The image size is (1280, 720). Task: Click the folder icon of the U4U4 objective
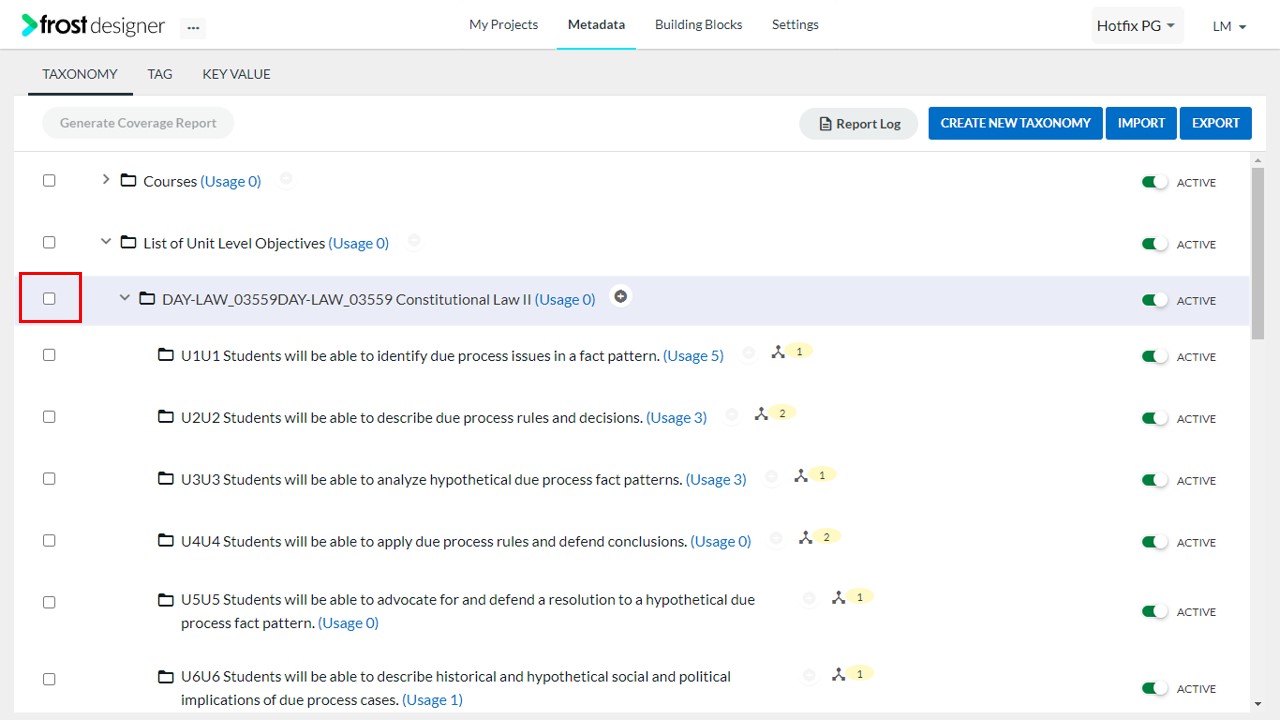pyautogui.click(x=166, y=541)
